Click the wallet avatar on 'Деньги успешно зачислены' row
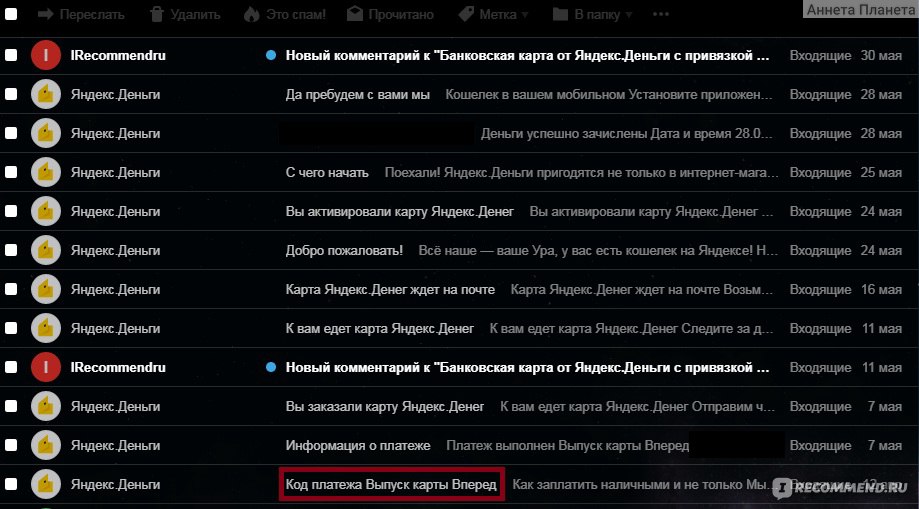 (x=46, y=134)
